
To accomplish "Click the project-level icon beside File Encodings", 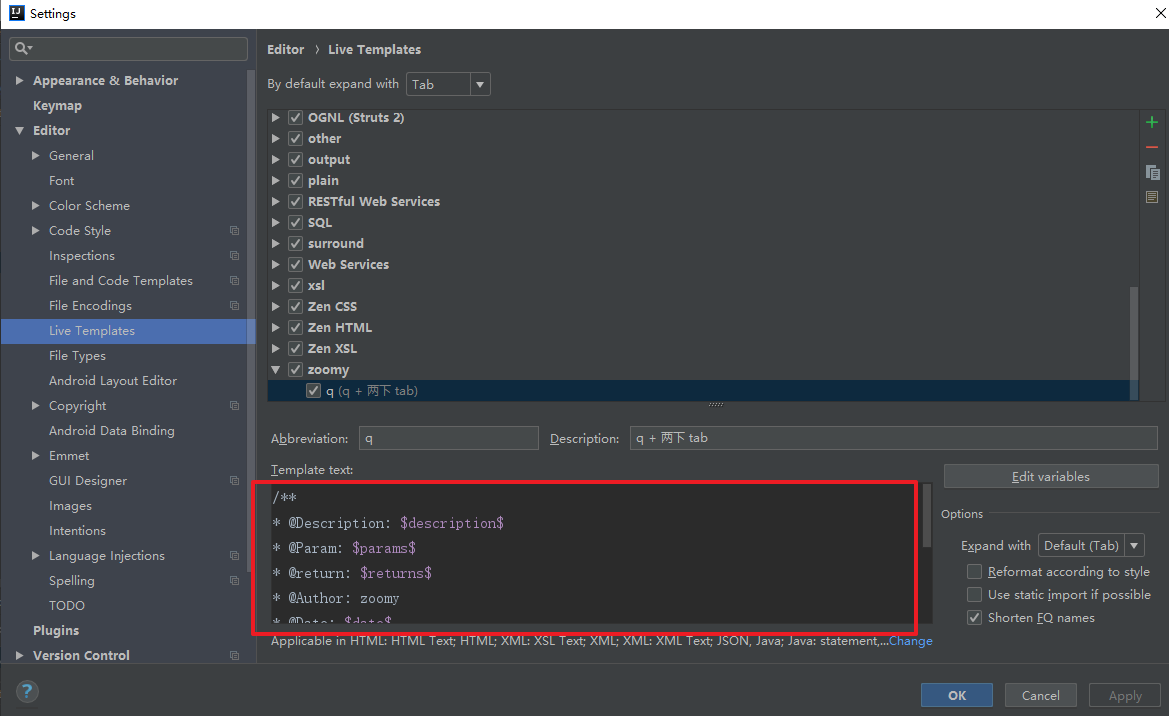I will point(234,306).
